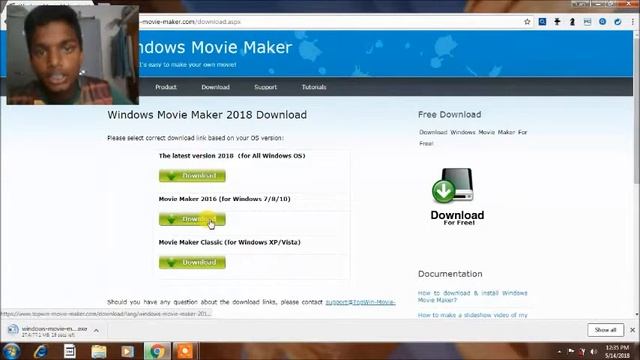This screenshot has height=360, width=640.
Task: Download Movie Maker Classic for XP/Vista
Action: click(192, 262)
